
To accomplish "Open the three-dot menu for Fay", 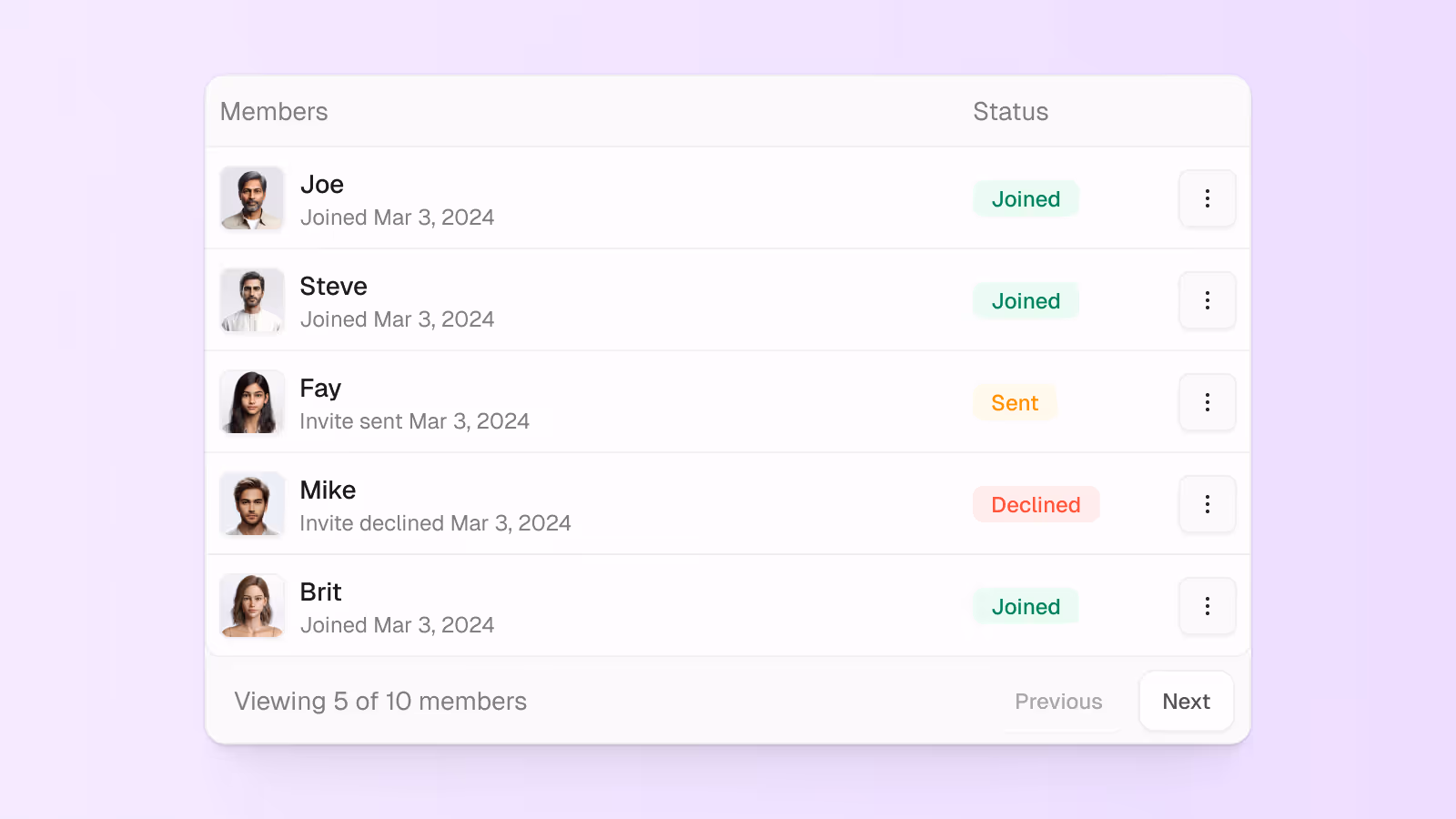I will point(1207,402).
